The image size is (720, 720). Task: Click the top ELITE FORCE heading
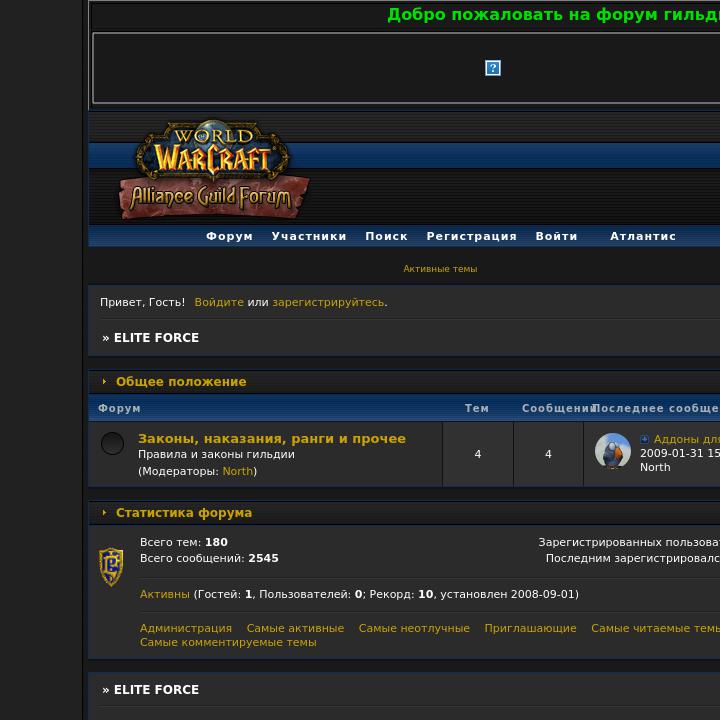point(156,338)
